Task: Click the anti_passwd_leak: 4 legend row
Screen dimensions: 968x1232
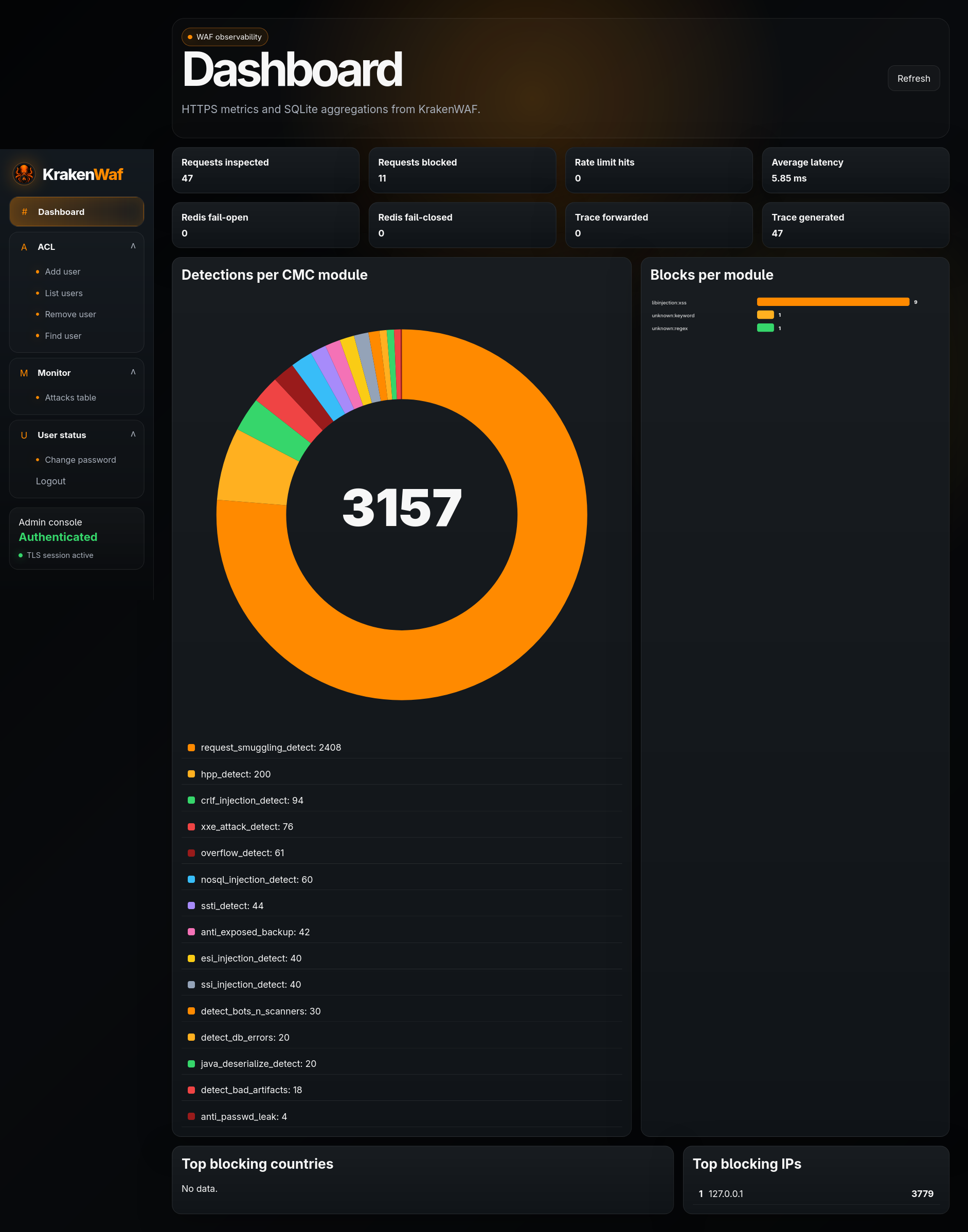Action: pyautogui.click(x=402, y=1116)
